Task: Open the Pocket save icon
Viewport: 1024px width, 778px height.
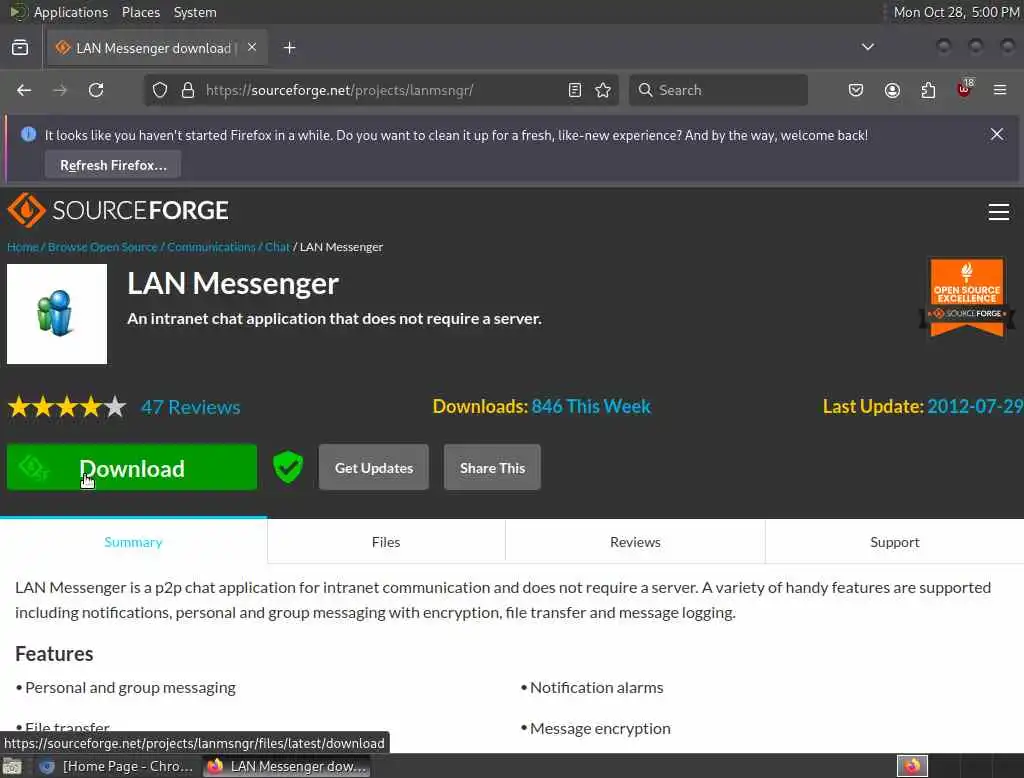Action: tap(856, 90)
